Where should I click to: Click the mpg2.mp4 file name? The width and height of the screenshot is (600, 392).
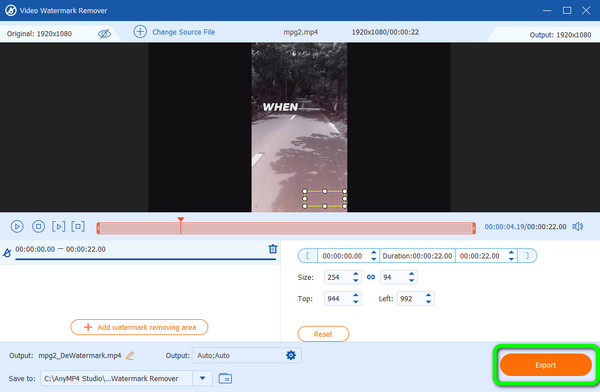point(300,32)
